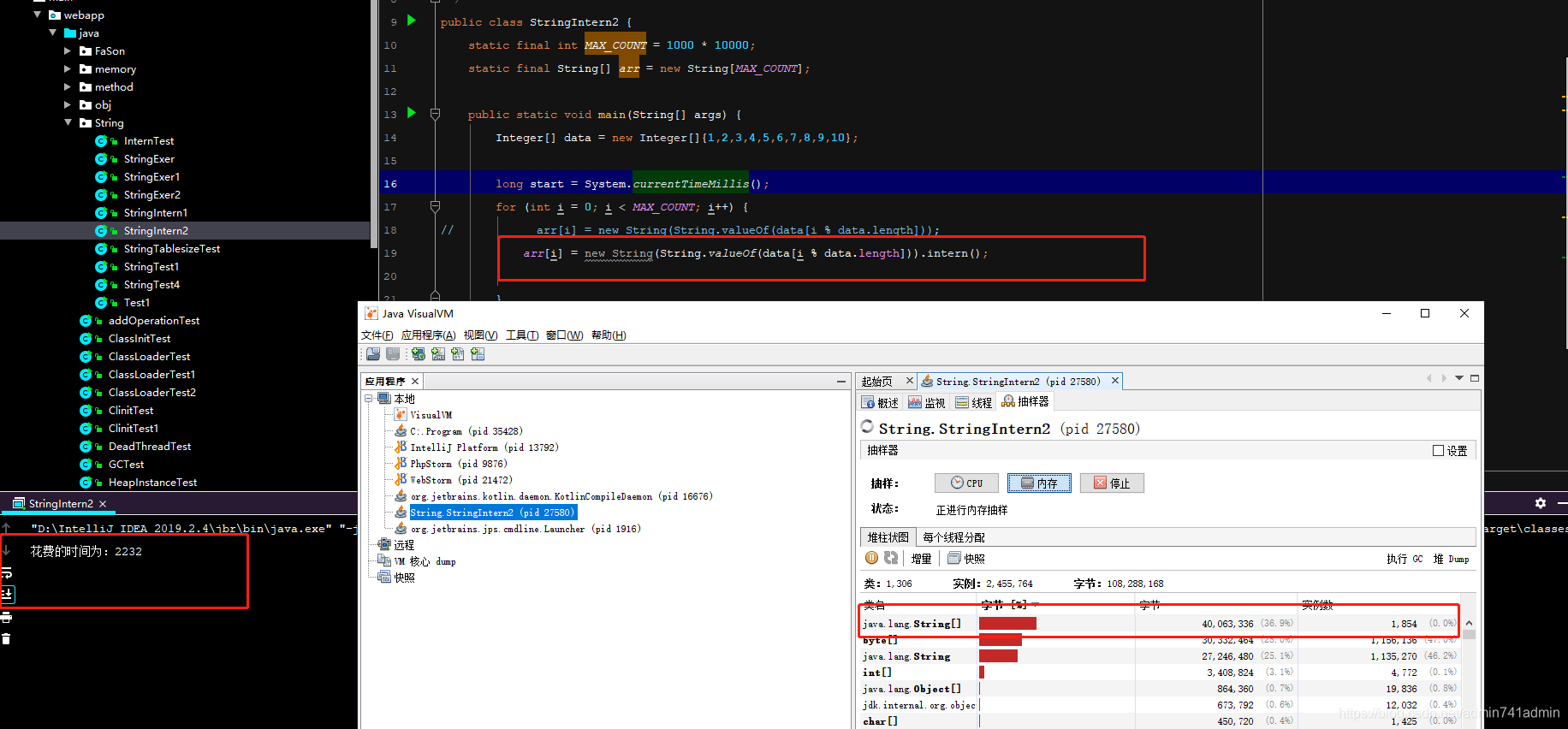This screenshot has width=1568, height=729.
Task: Open the 应用程序(A) menu
Action: pos(428,335)
